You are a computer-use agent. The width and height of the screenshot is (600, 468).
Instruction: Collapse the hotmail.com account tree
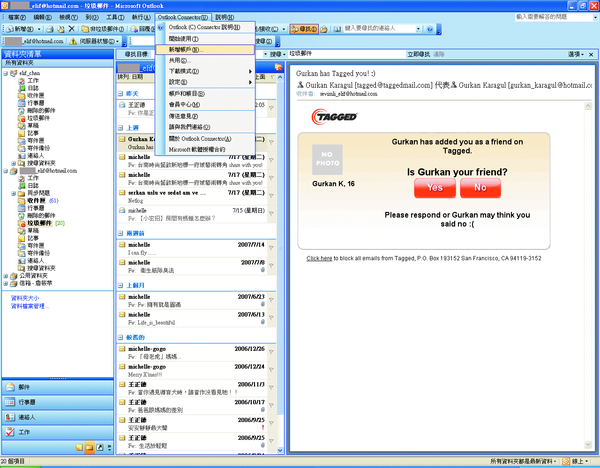6,171
